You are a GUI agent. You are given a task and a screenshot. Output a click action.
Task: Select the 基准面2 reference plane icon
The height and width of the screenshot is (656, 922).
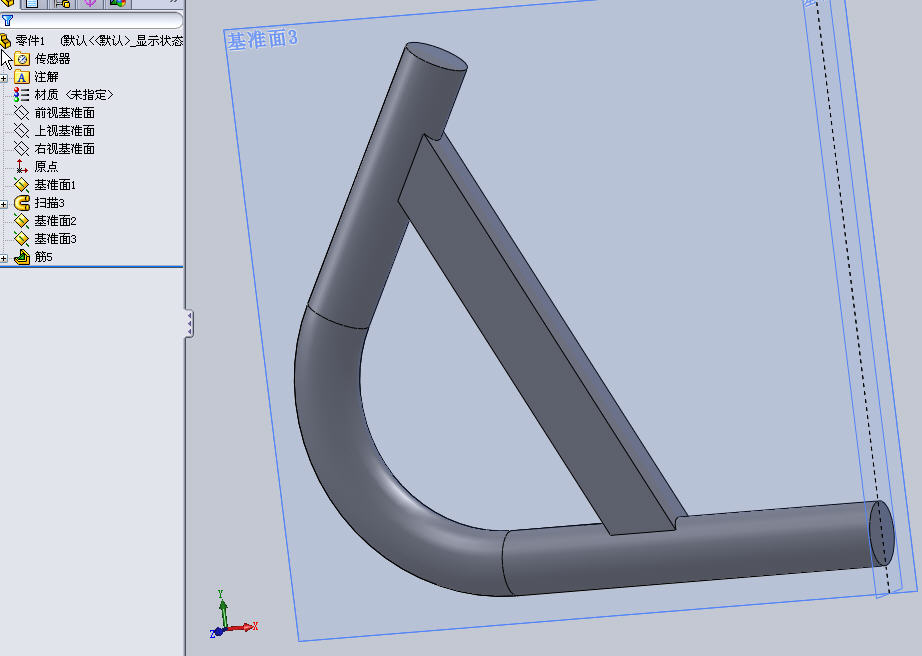(x=22, y=220)
